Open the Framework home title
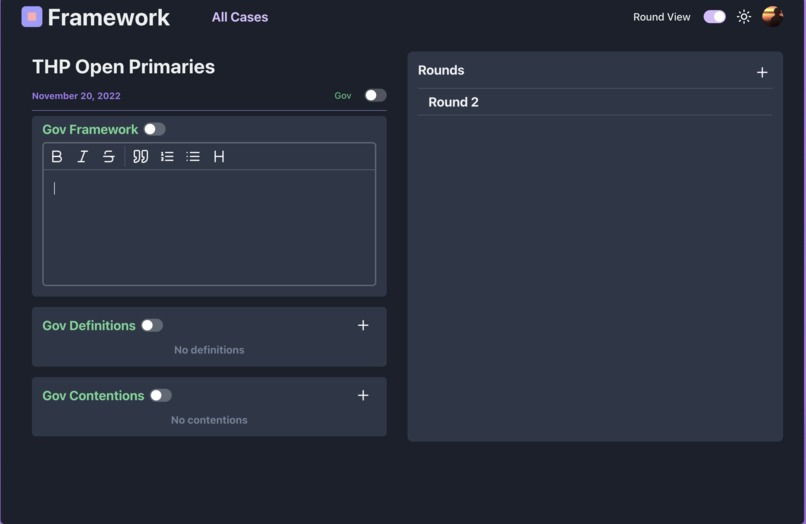 click(108, 17)
